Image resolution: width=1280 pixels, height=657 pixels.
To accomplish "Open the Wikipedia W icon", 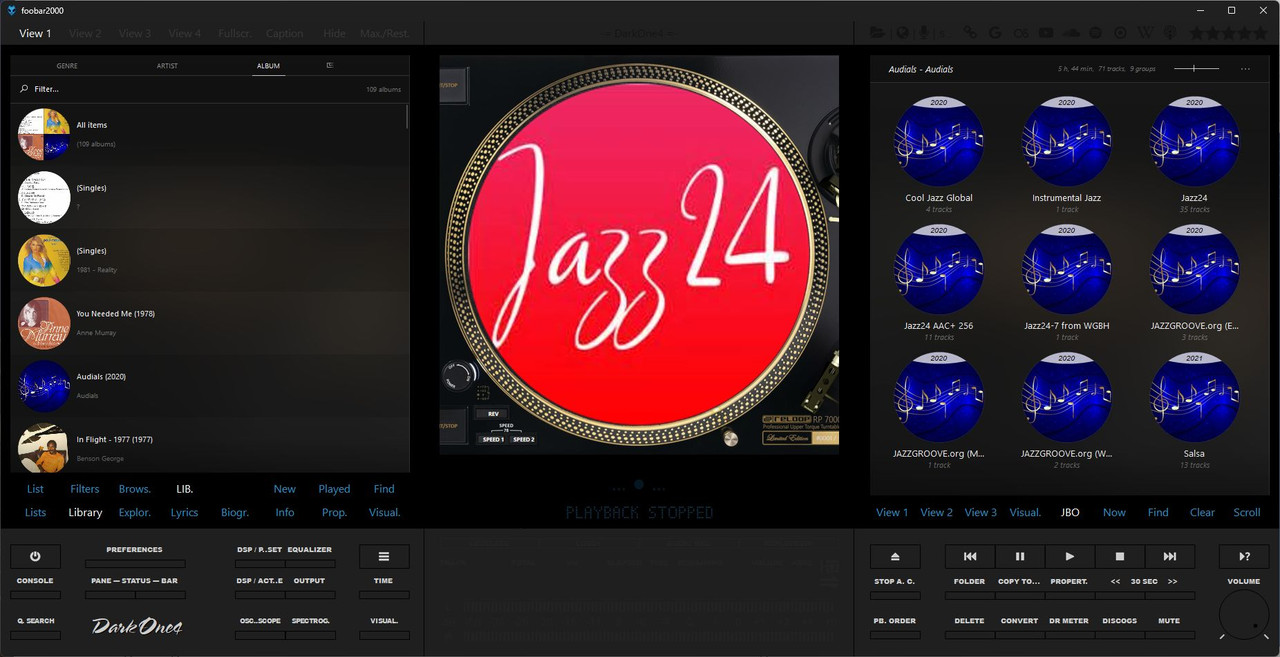I will coord(1146,33).
